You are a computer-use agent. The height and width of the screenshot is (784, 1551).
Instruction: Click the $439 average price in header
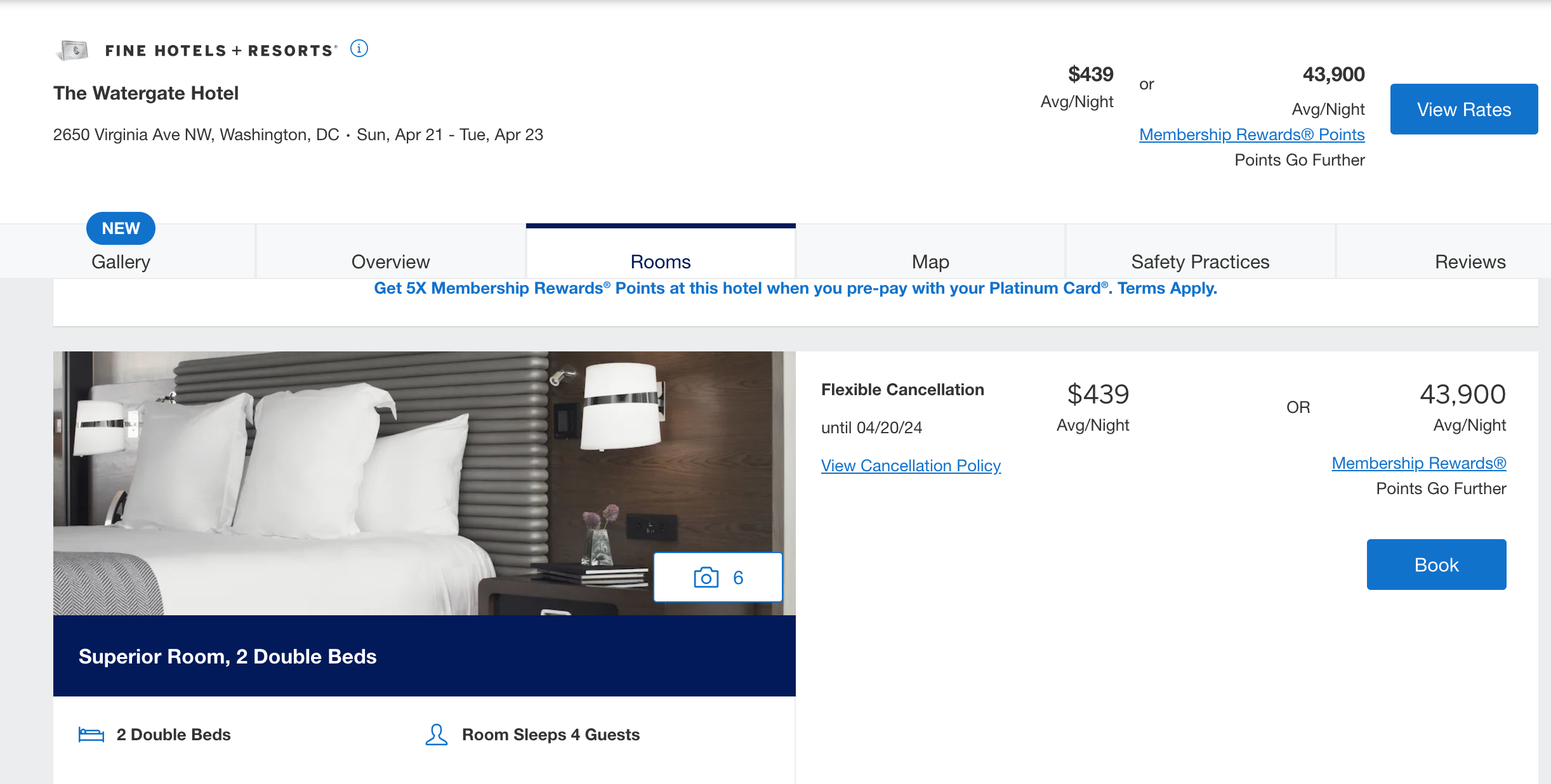[1090, 74]
